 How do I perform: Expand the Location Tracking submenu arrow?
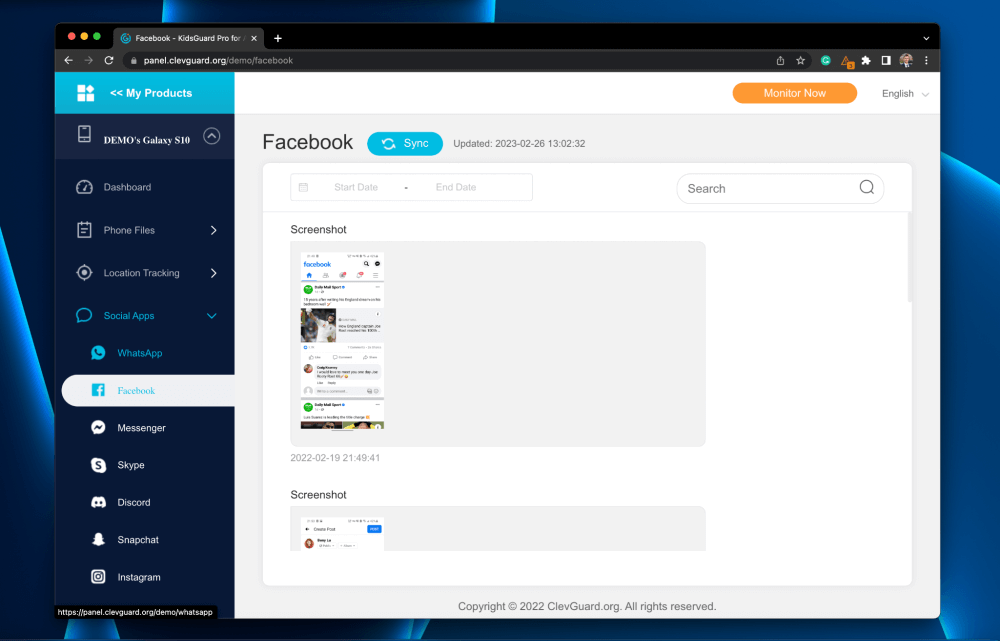pyautogui.click(x=214, y=273)
